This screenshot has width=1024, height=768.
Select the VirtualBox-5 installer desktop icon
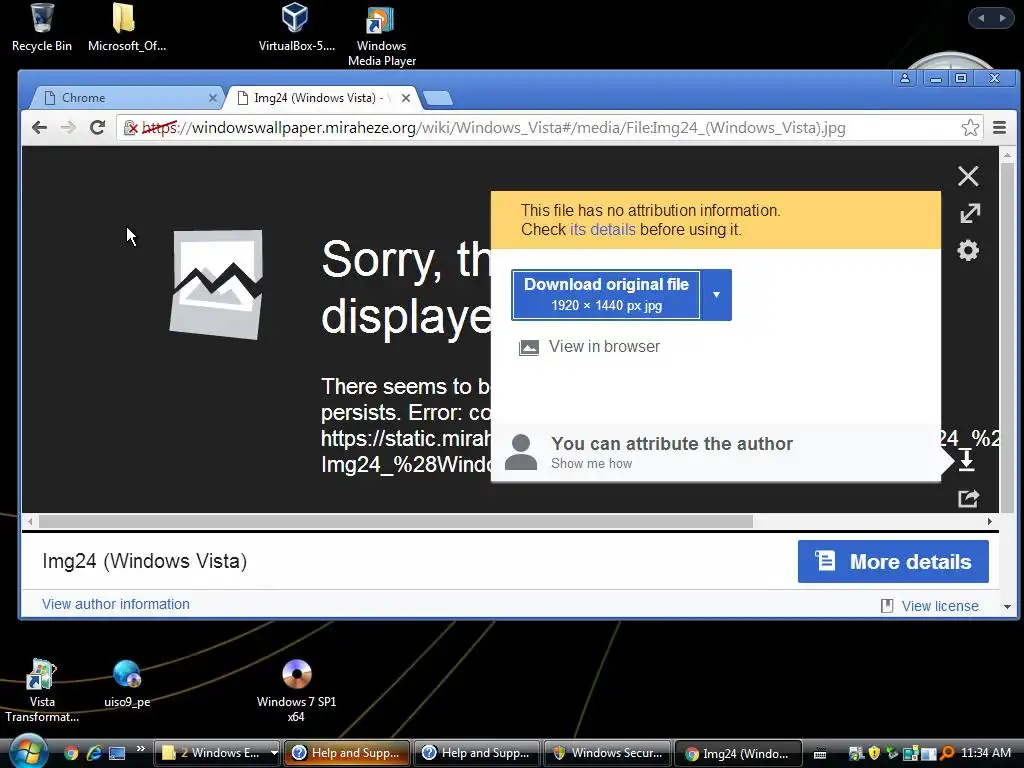click(x=296, y=27)
